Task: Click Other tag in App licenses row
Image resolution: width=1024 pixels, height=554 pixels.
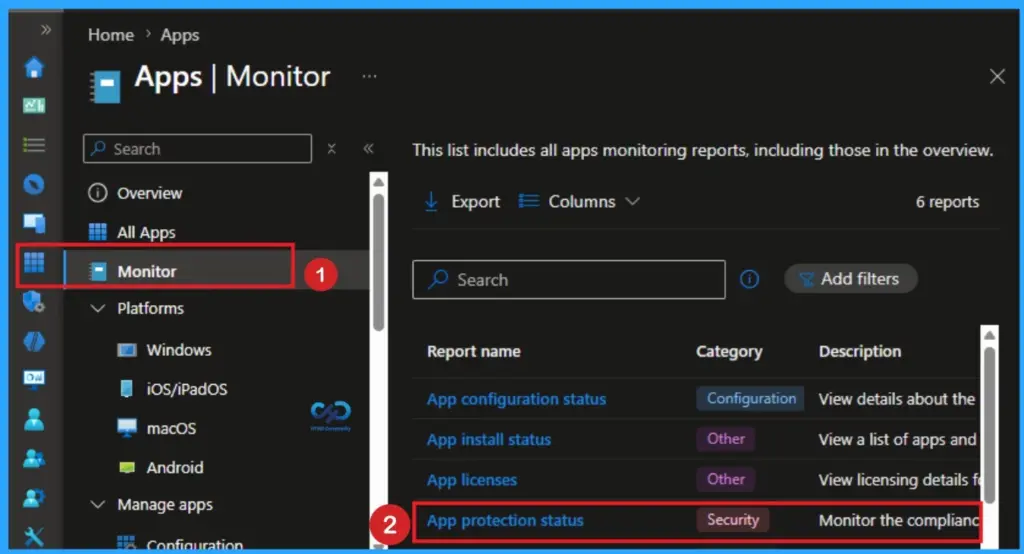Action: [x=726, y=480]
